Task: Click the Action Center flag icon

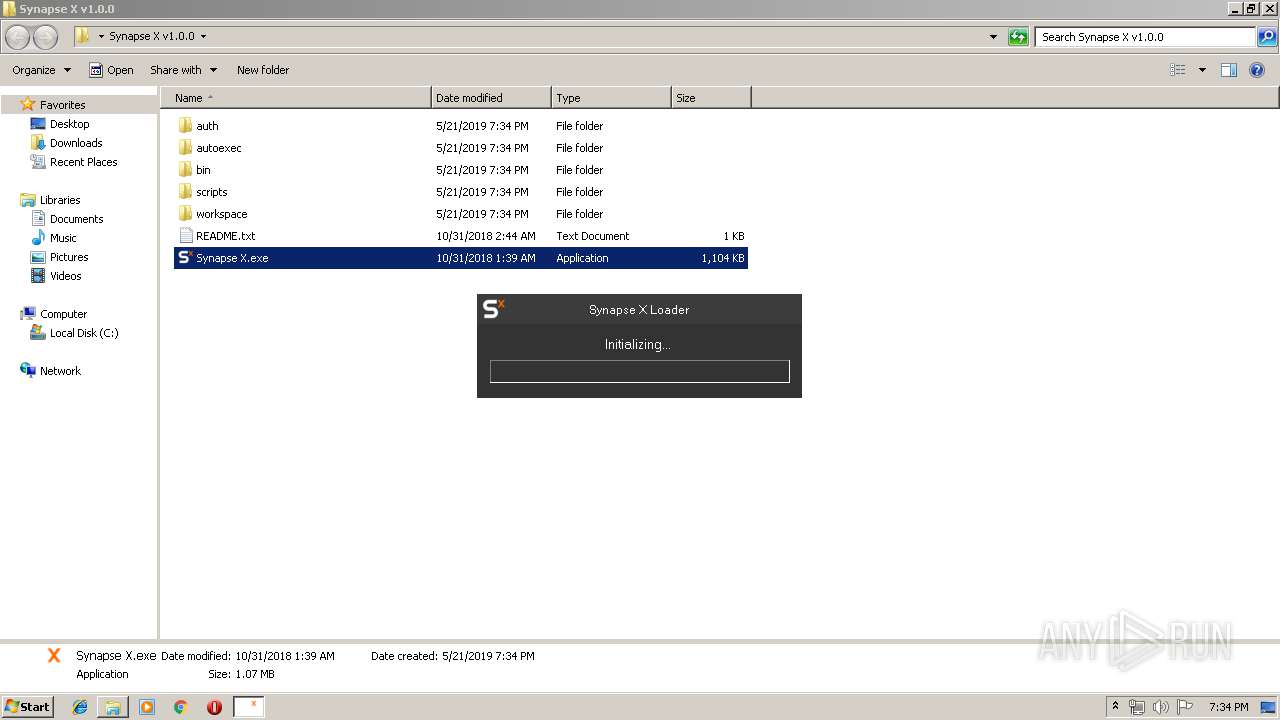Action: point(1185,707)
